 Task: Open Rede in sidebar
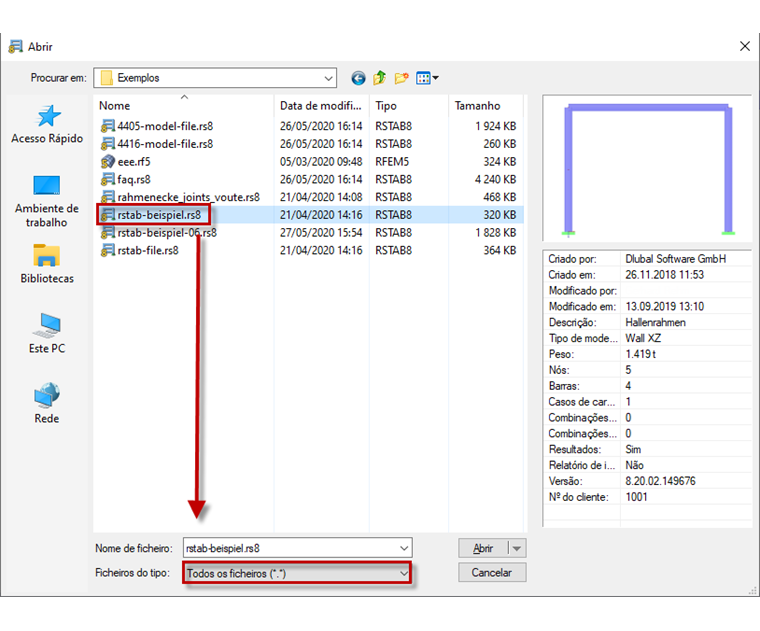(x=47, y=403)
